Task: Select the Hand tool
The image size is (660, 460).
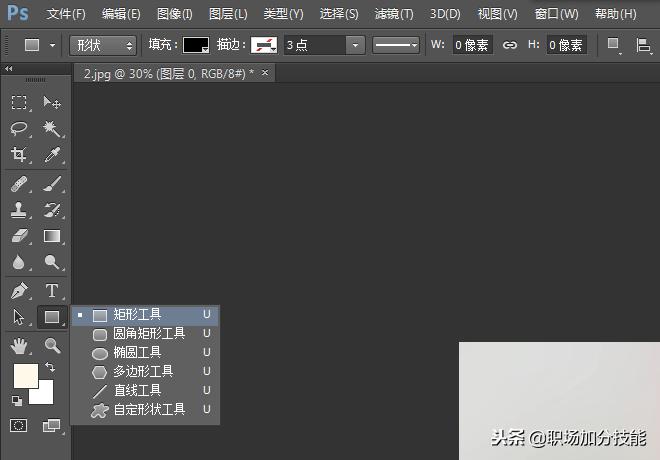Action: coord(19,346)
